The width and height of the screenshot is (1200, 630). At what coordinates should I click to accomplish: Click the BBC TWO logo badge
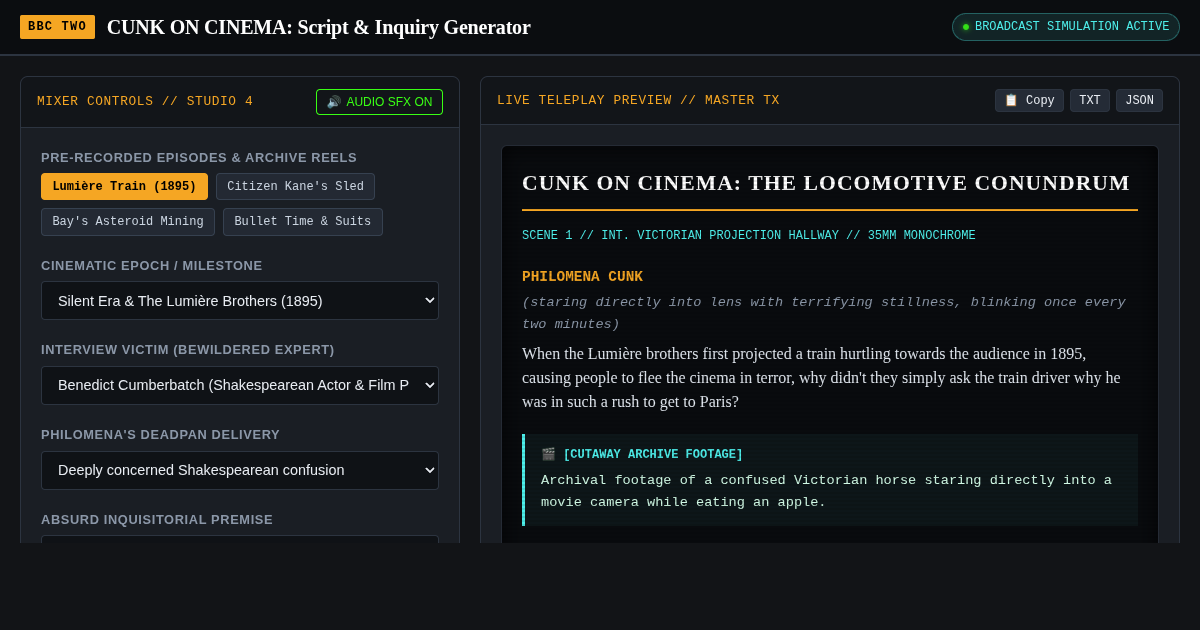point(57,27)
